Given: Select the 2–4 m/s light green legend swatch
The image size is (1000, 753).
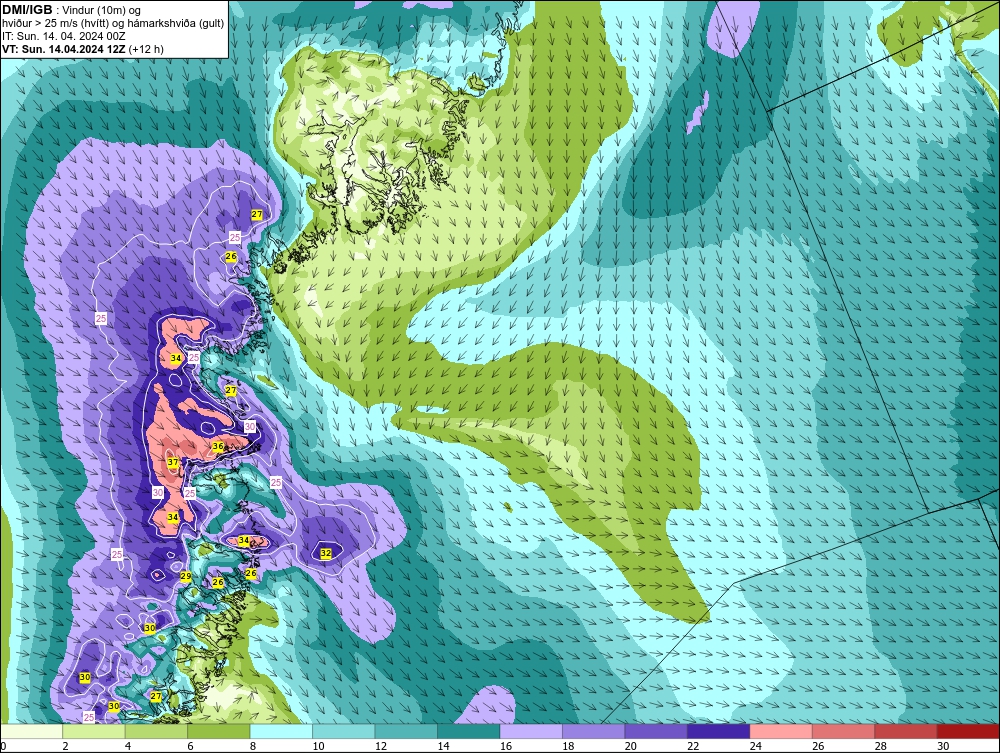Looking at the screenshot, I should [94, 731].
